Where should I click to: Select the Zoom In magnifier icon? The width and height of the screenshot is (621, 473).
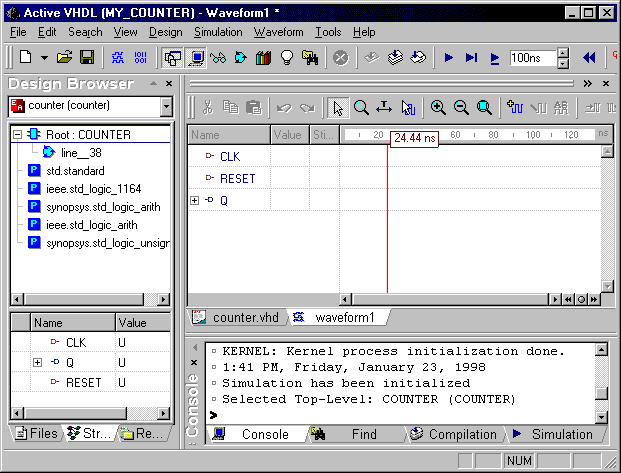pos(438,107)
